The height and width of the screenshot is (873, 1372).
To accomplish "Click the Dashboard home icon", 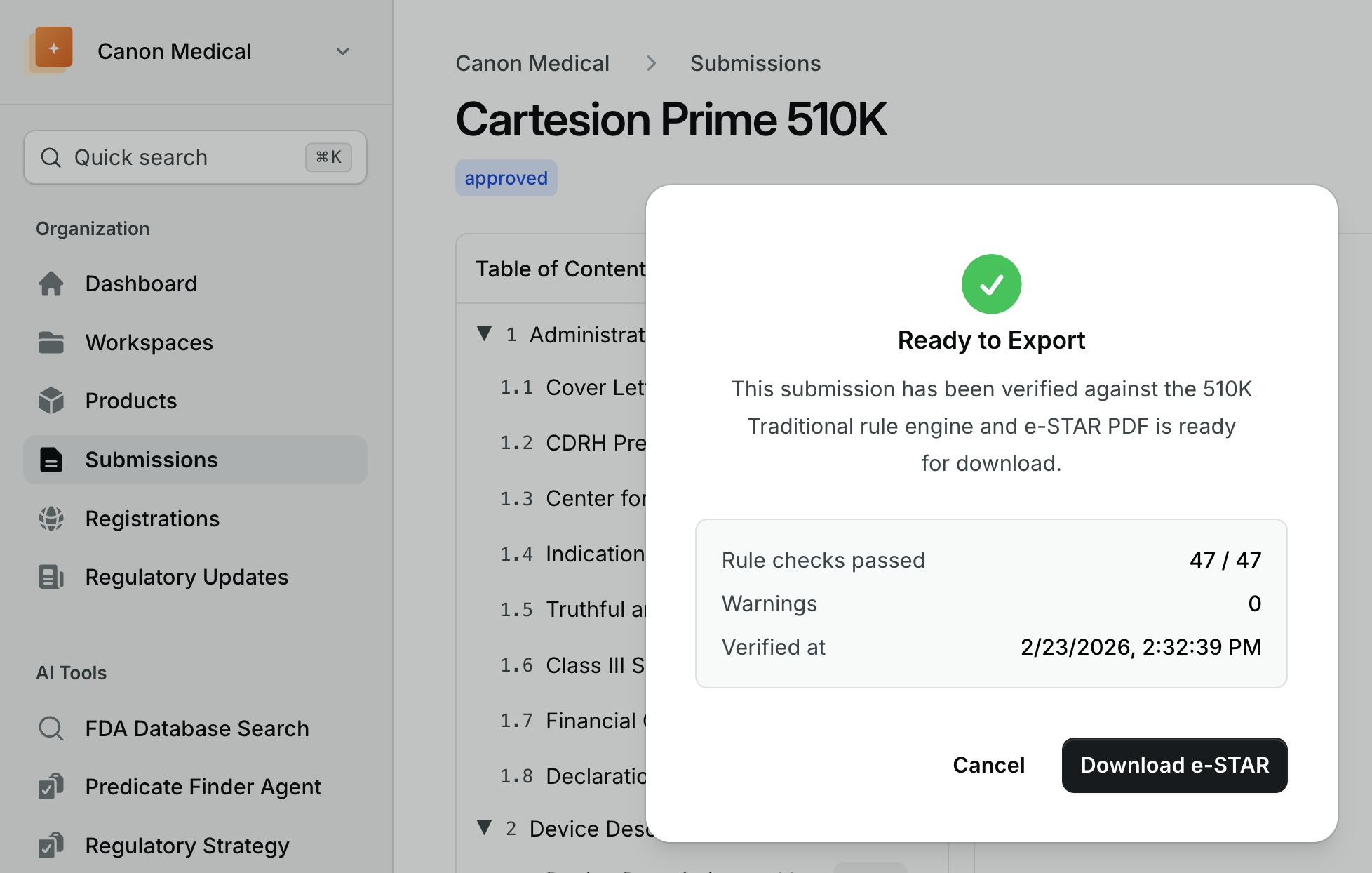I will (x=51, y=284).
